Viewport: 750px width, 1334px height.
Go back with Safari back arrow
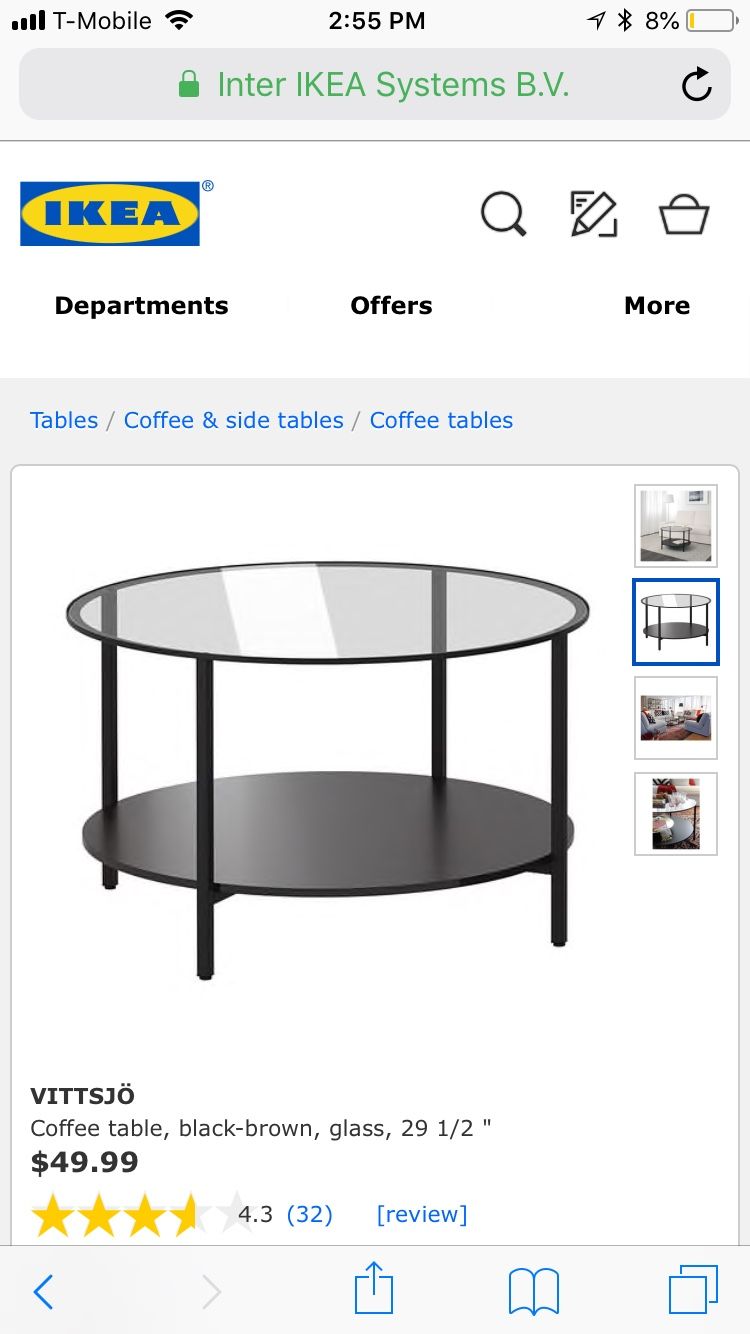pos(44,1292)
